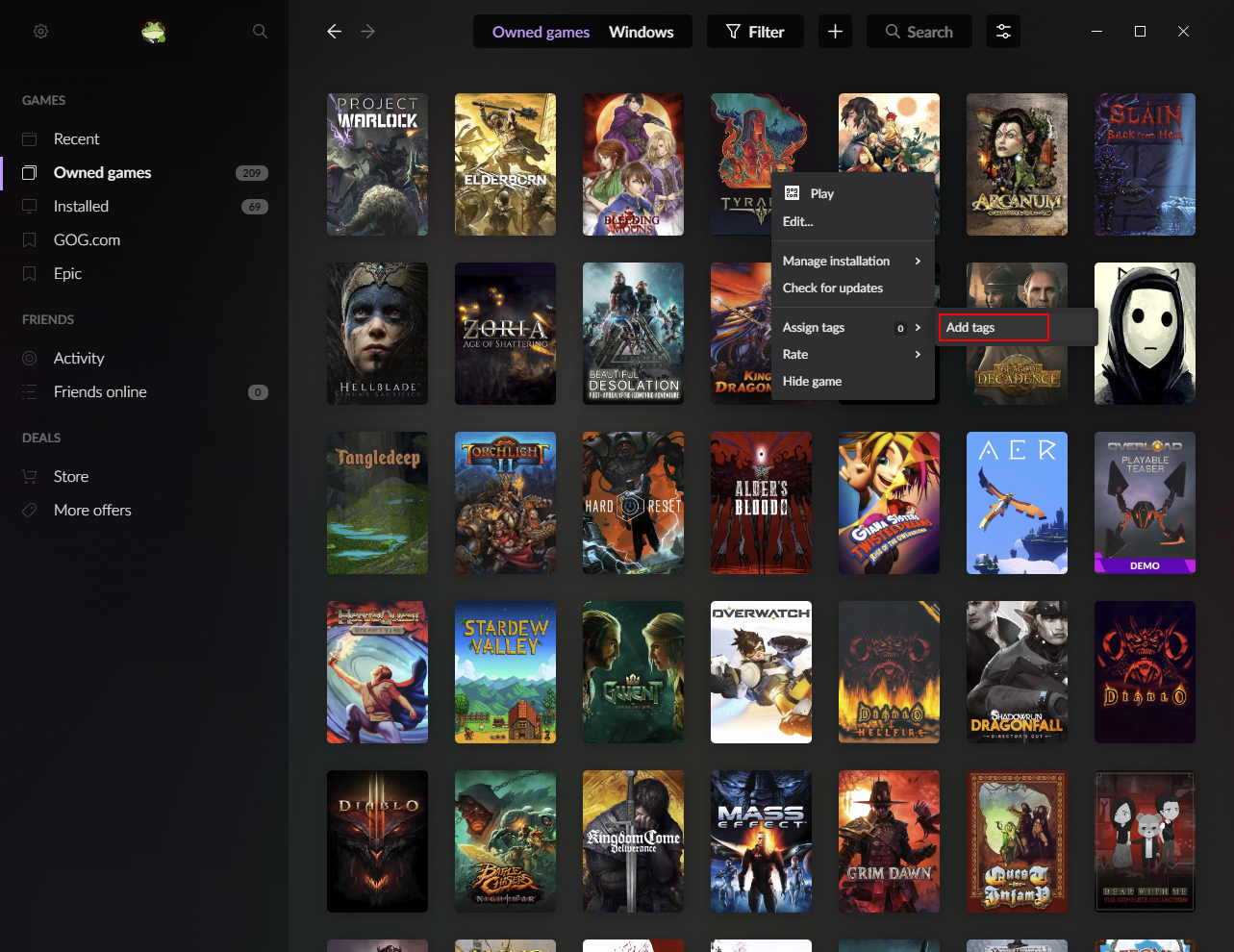Select the Torchlight II cover
Screen dimensions: 1234x952
point(505,503)
